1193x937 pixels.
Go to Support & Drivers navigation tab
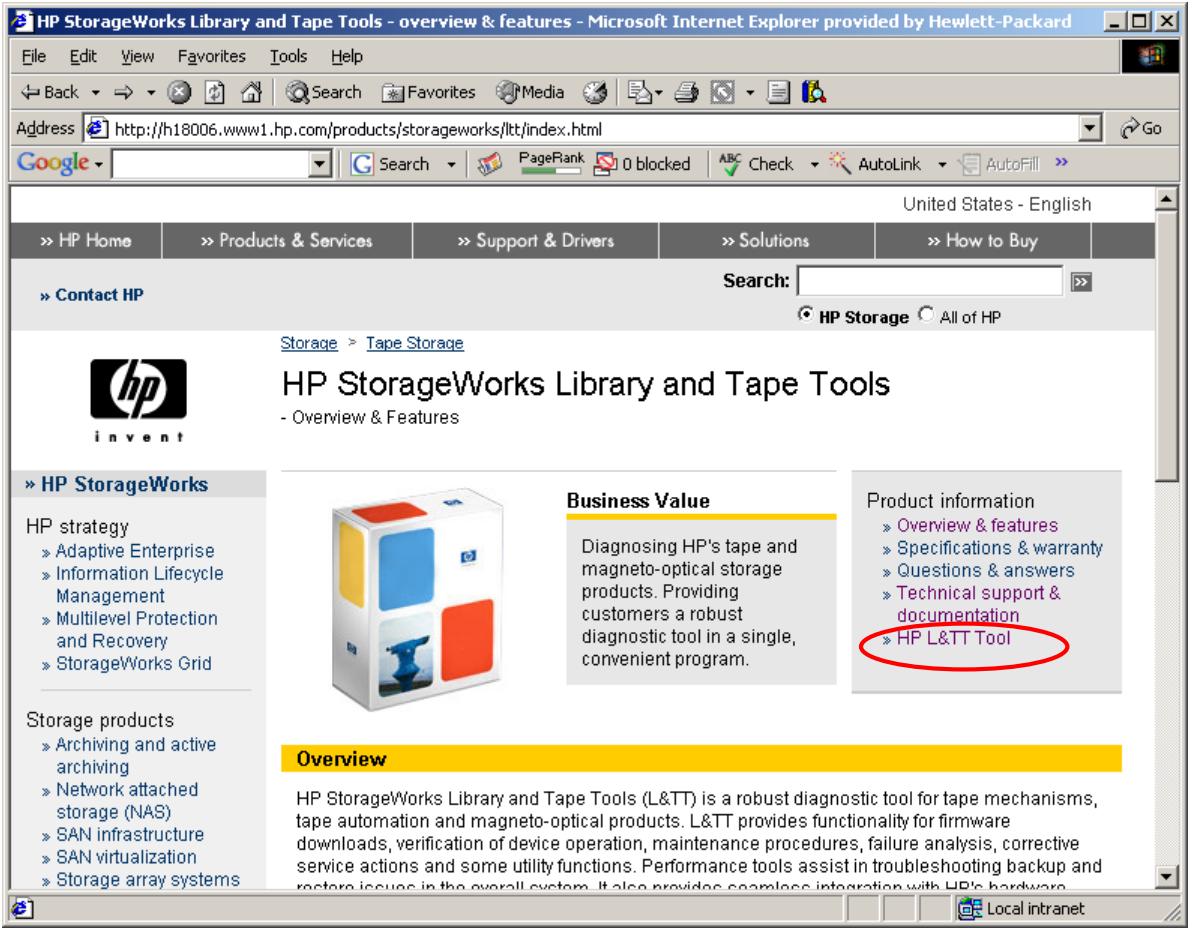point(535,241)
